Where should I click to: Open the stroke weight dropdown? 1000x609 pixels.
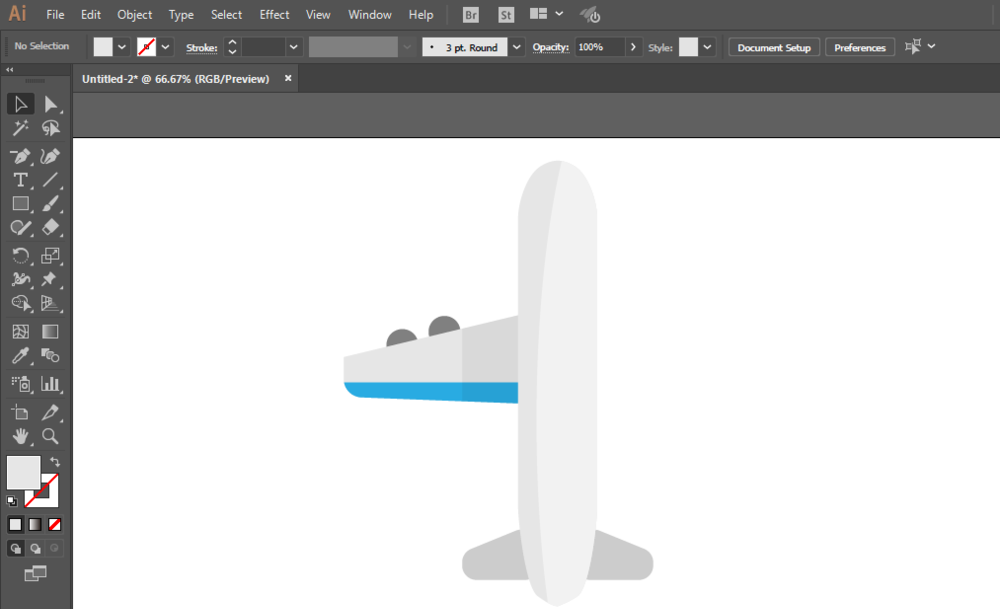click(293, 47)
